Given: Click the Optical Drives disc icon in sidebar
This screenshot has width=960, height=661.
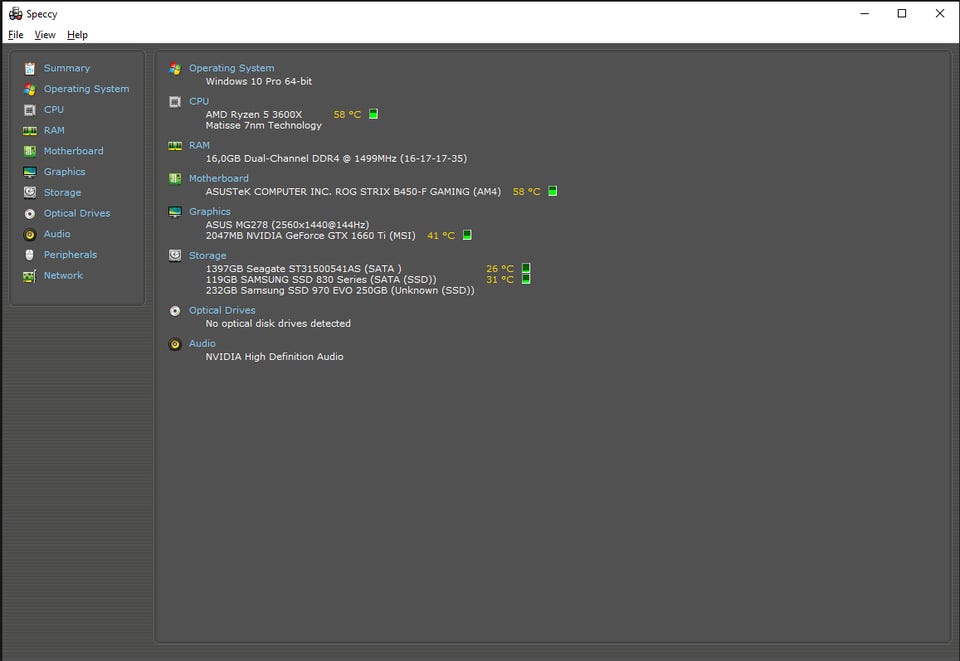Looking at the screenshot, I should click(29, 214).
